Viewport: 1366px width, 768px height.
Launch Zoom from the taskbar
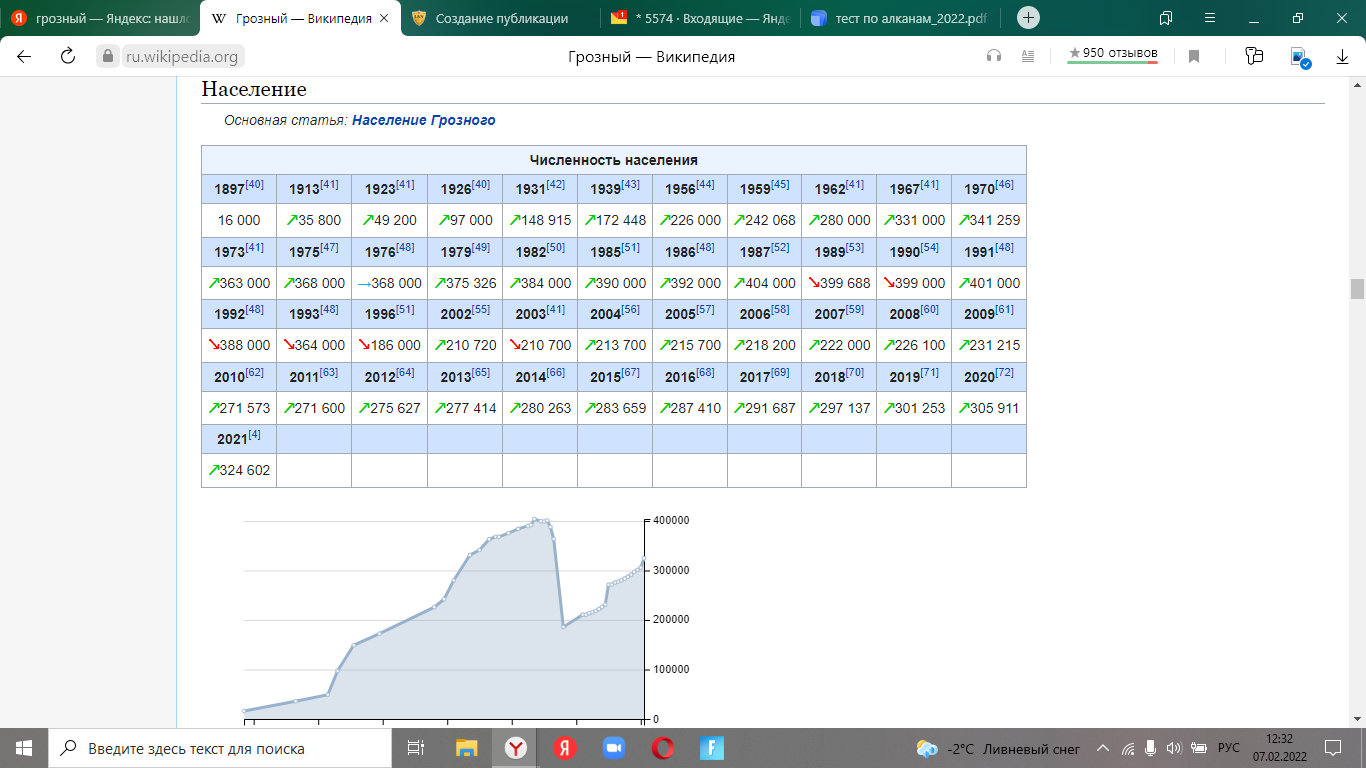pyautogui.click(x=613, y=748)
